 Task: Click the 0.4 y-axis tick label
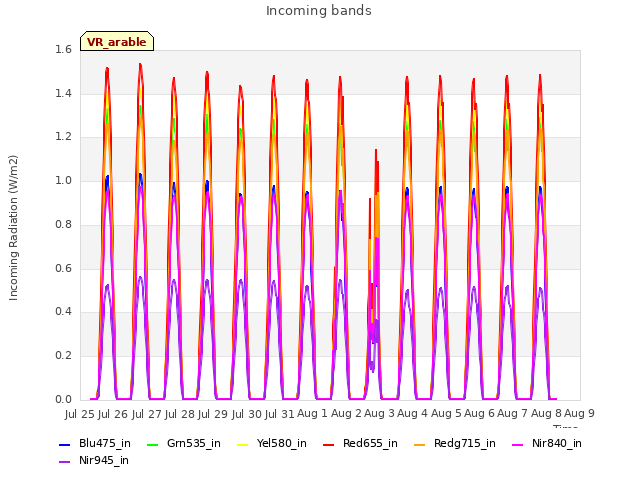(63, 311)
